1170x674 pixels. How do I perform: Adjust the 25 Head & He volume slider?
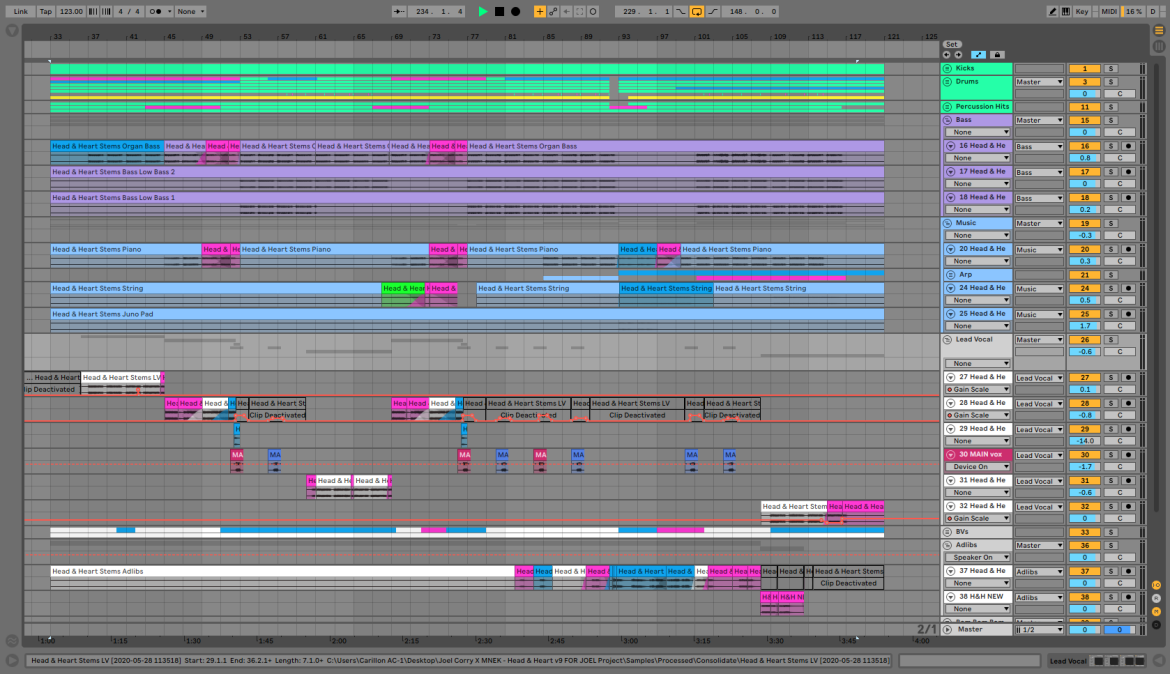coord(1084,326)
